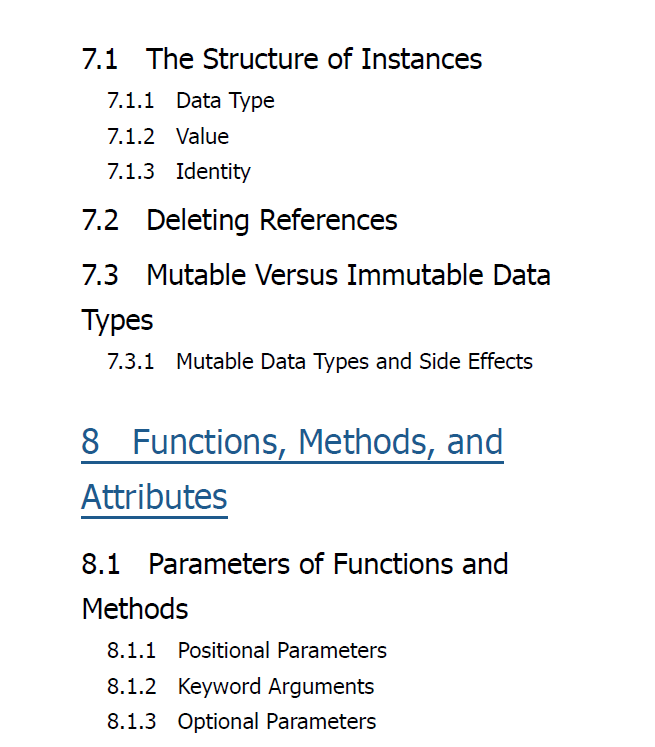Screen dimensions: 655x747
Task: Go to subsection 7.1.1 Data Type
Action: [191, 101]
